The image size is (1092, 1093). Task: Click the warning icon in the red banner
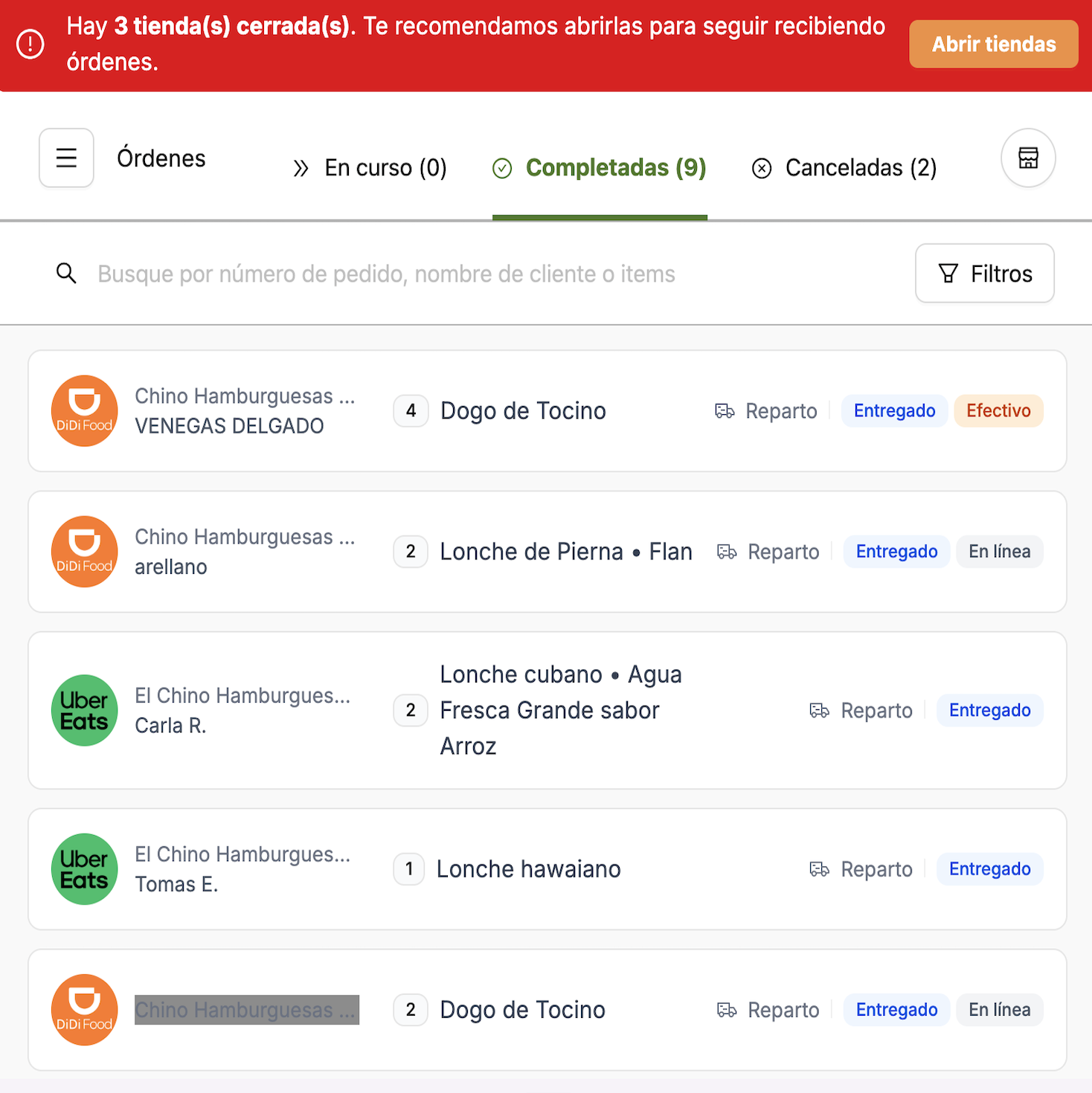click(x=30, y=44)
